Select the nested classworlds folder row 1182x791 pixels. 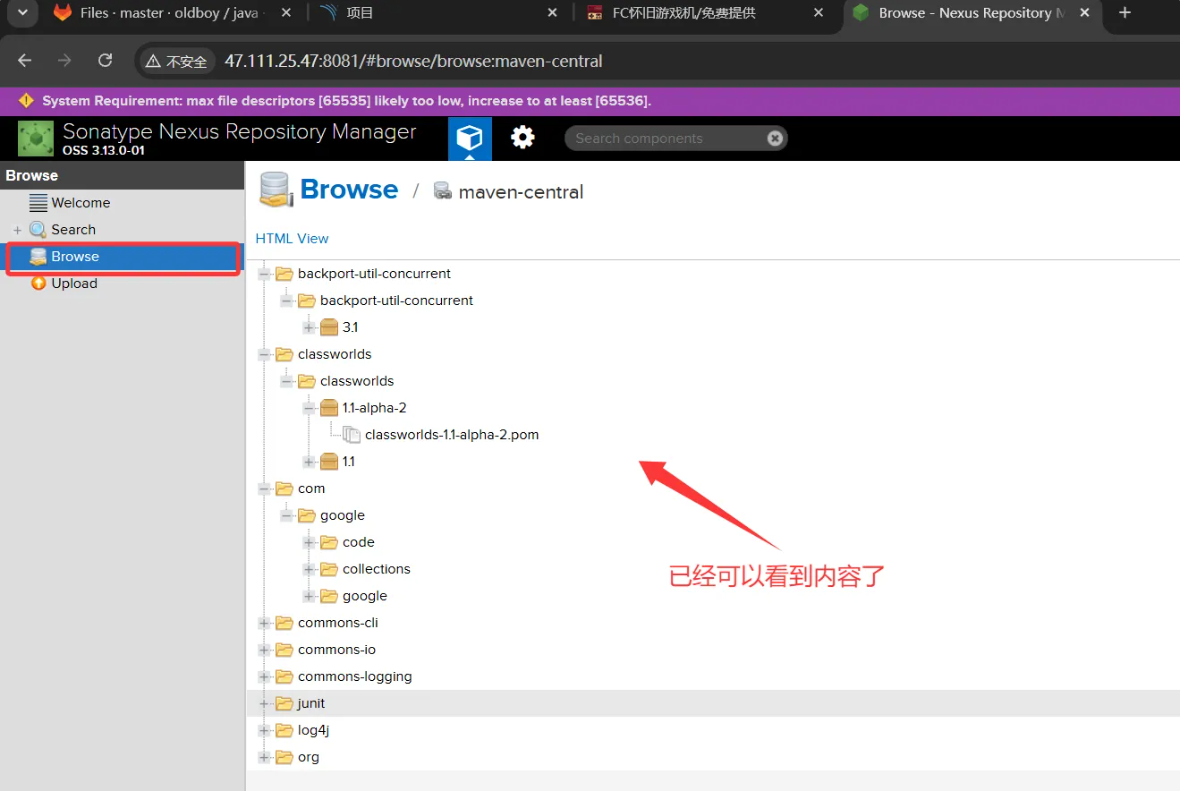coord(357,382)
